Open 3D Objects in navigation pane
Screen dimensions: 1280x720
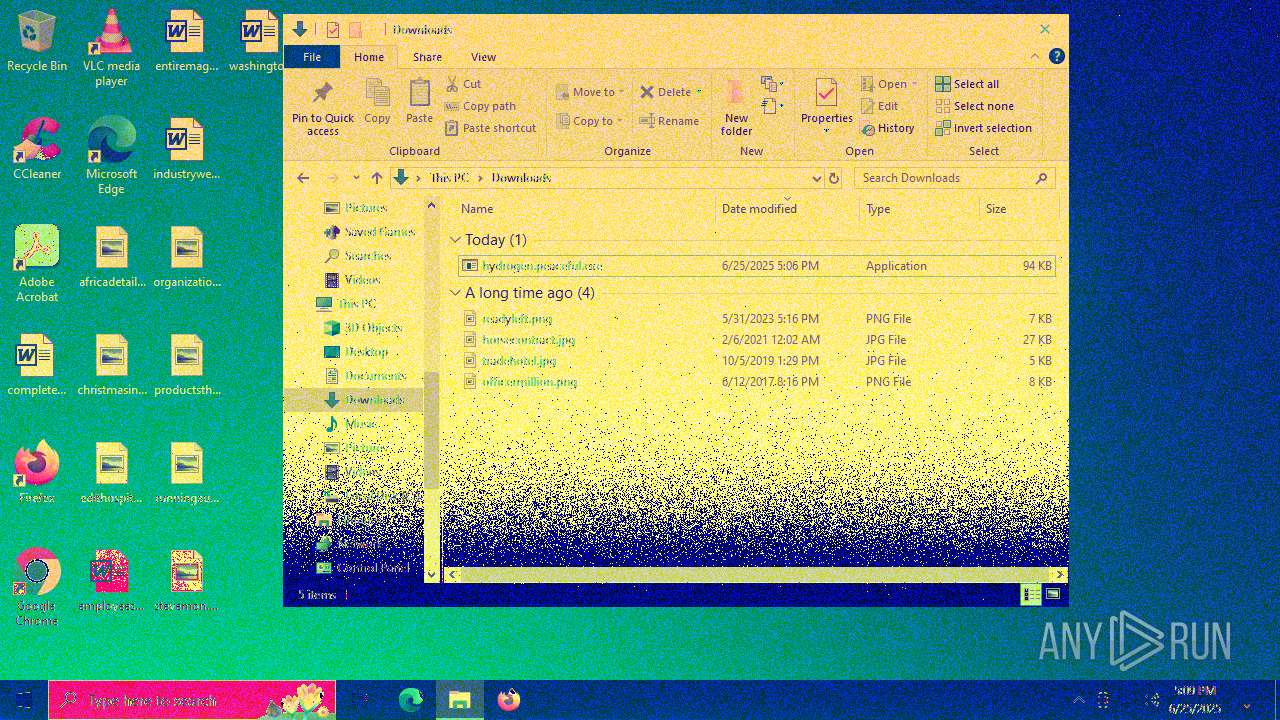tap(362, 328)
